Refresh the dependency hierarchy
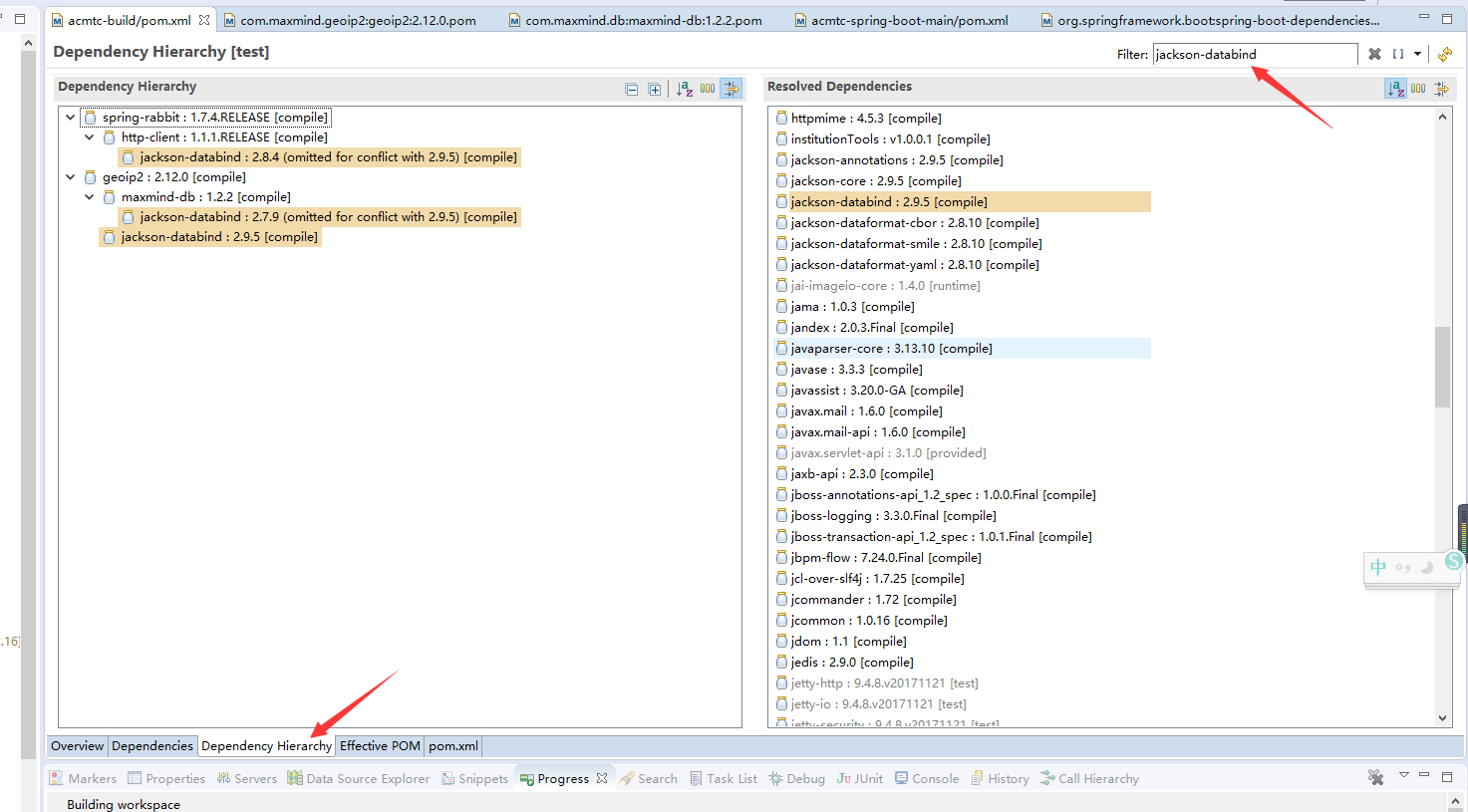This screenshot has height=812, width=1468. coord(1446,54)
